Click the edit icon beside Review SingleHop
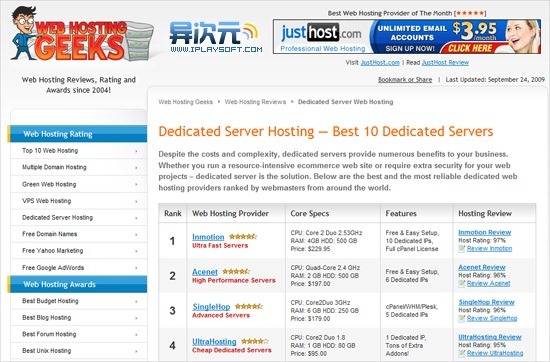Viewport: 550px width, 362px height. point(462,319)
